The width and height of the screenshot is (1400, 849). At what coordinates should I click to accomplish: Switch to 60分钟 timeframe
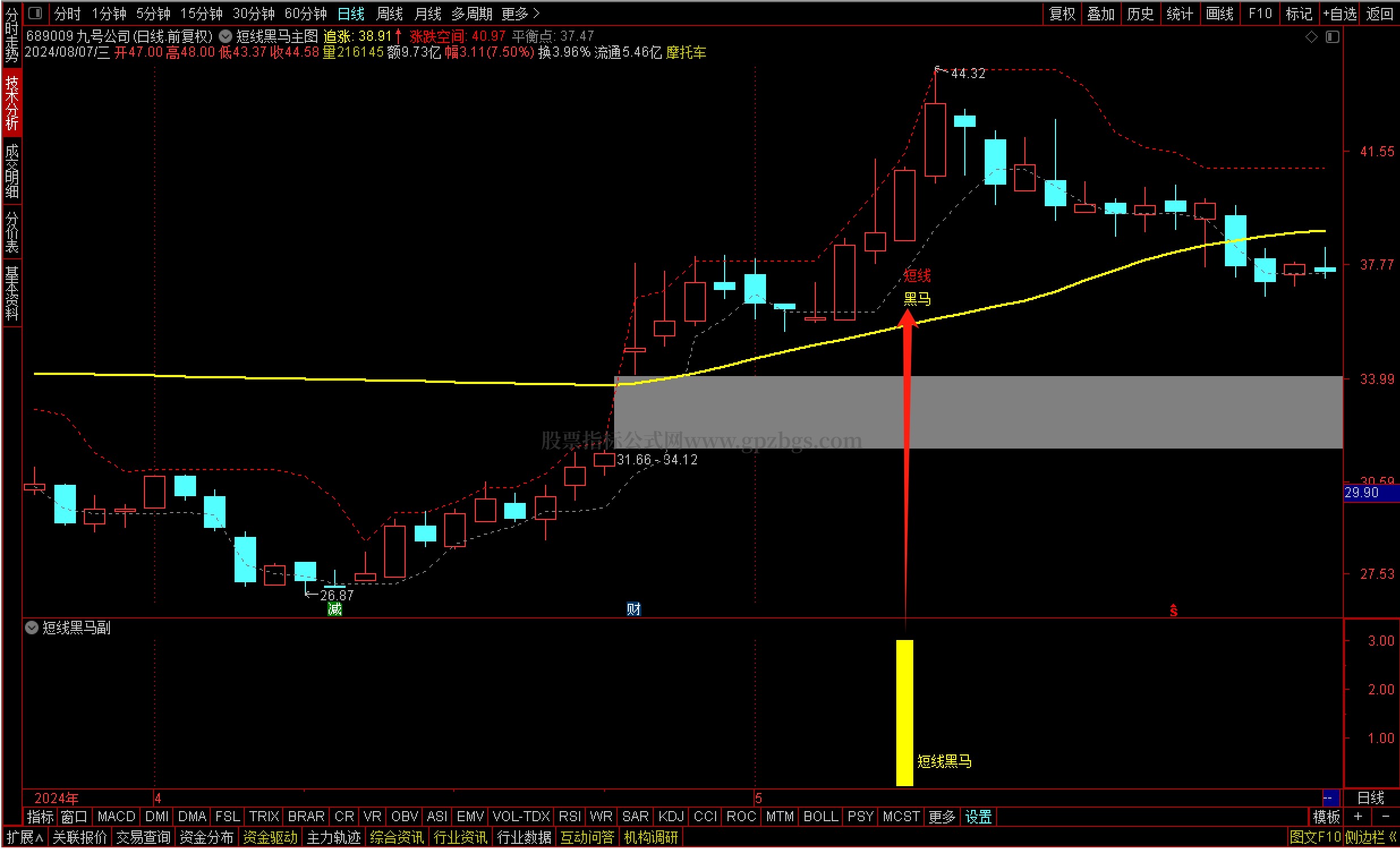(x=306, y=13)
